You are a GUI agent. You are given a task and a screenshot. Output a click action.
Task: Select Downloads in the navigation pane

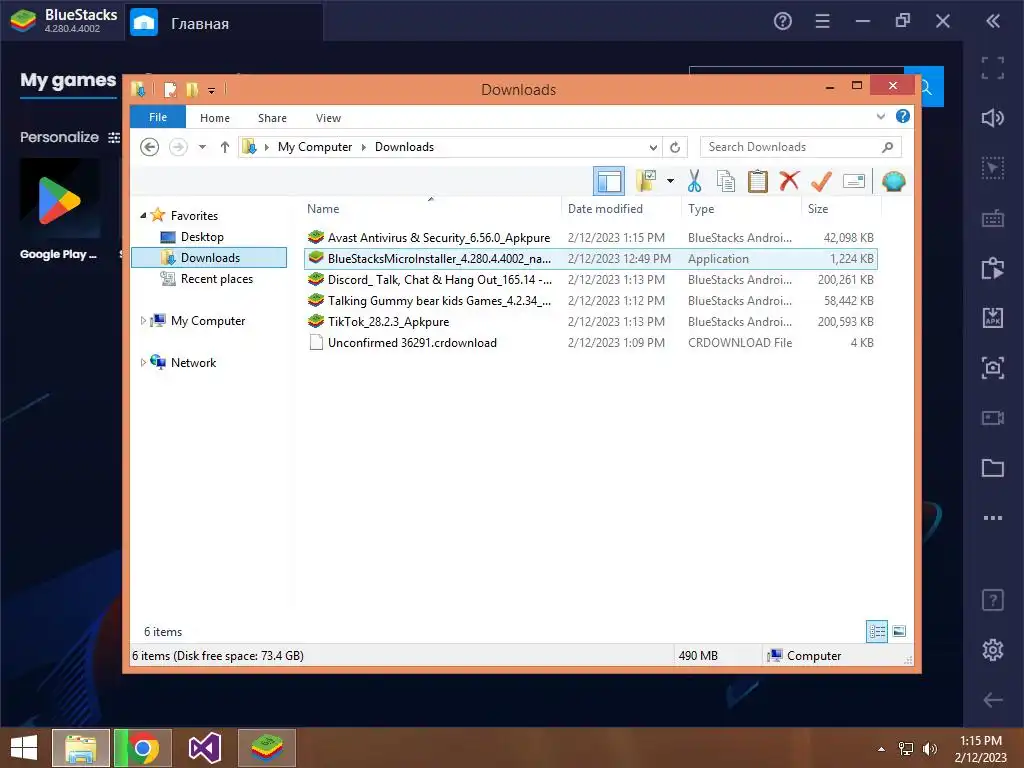(x=209, y=257)
